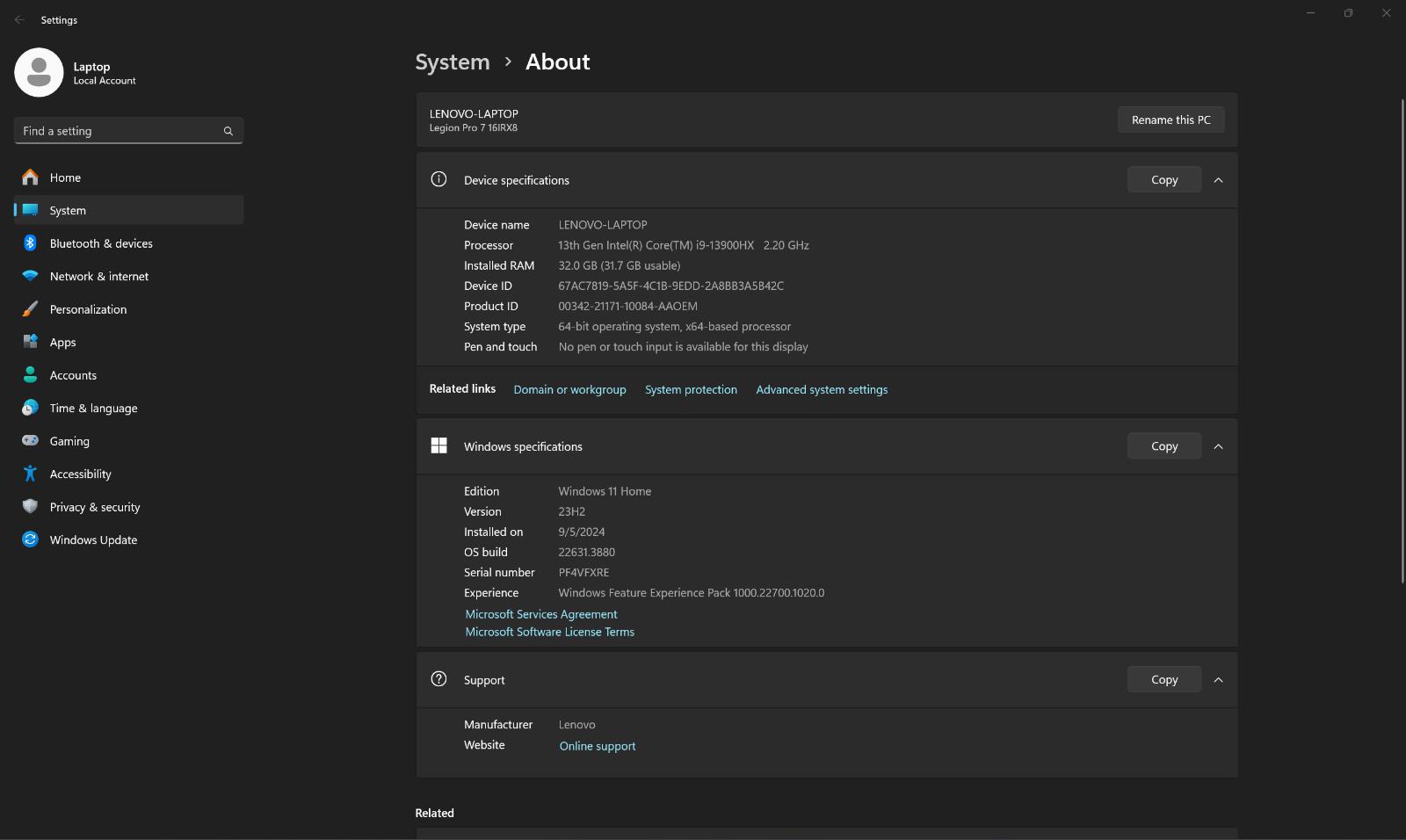Open the Advanced system settings link
Screen dimensions: 1406x840
click(x=821, y=390)
